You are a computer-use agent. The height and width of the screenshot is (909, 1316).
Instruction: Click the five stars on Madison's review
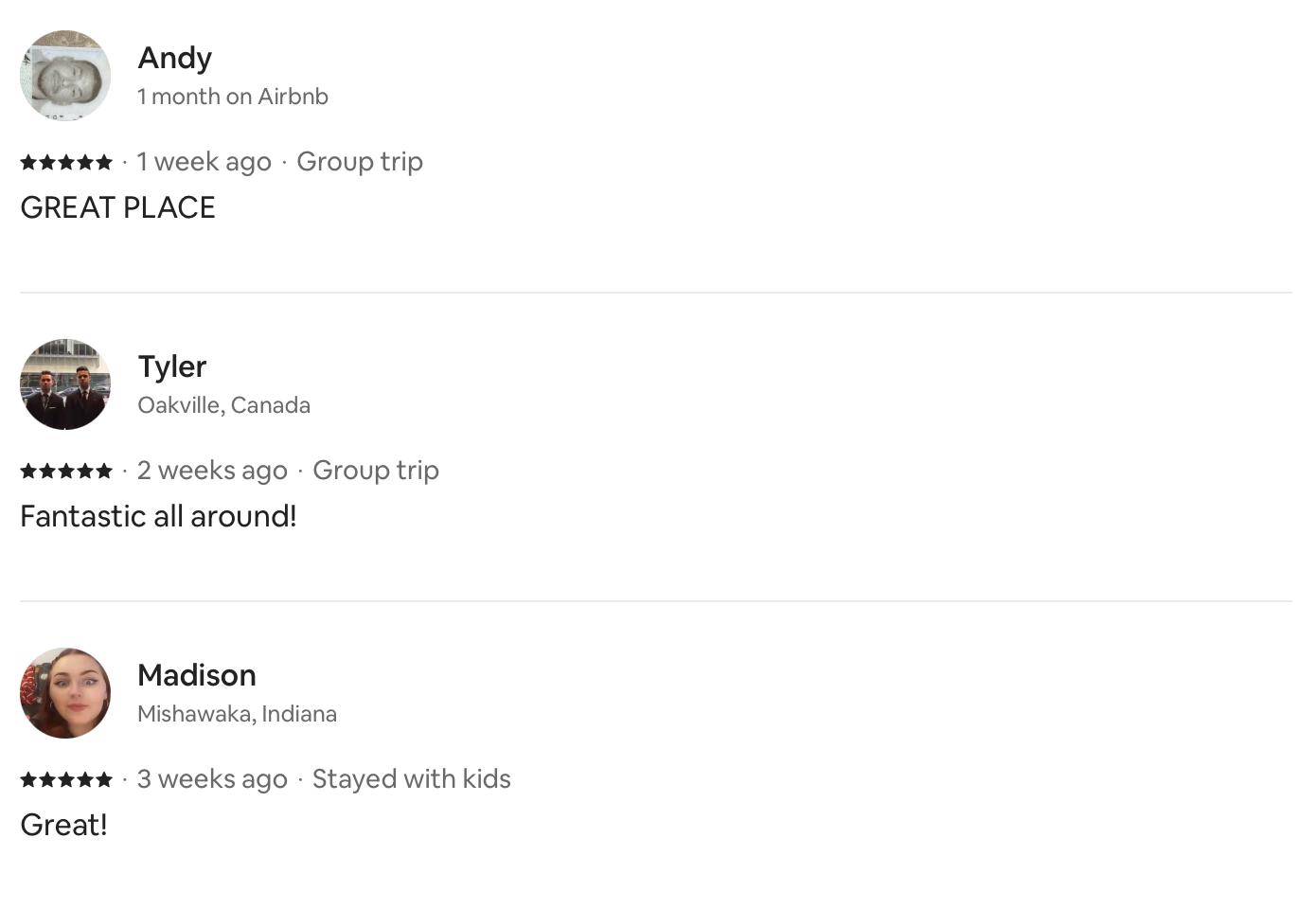point(66,779)
